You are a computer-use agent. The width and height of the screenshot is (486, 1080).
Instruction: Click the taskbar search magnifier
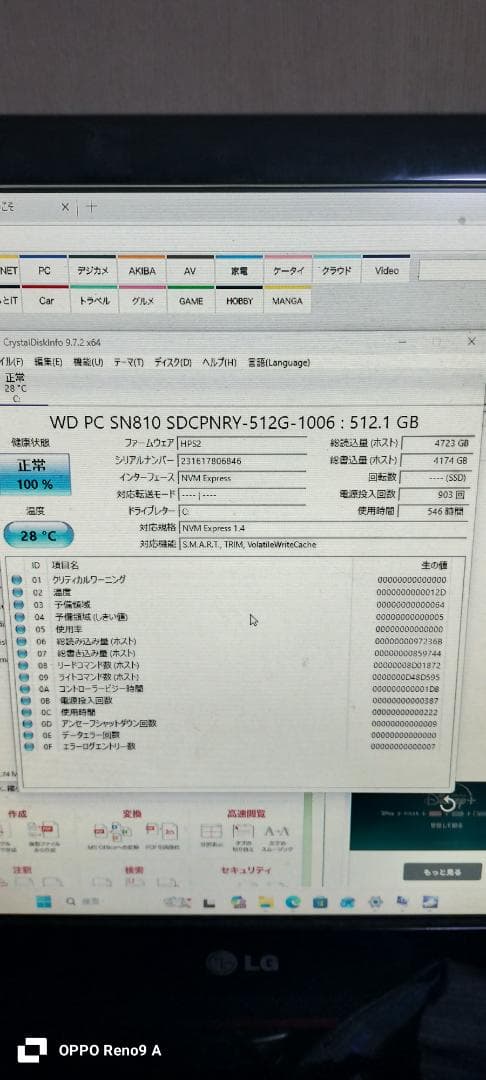tap(70, 901)
